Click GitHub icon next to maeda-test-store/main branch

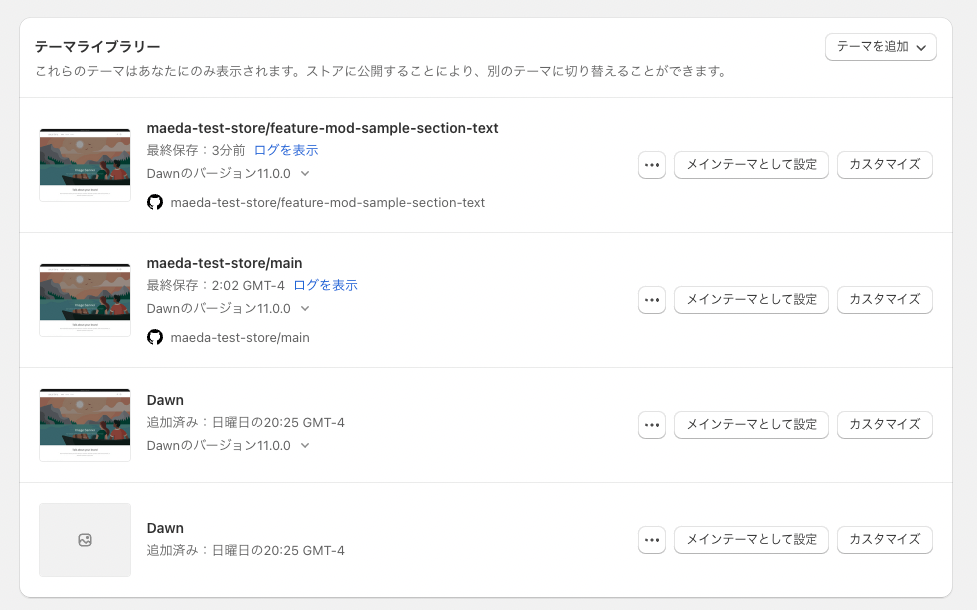[x=155, y=337]
